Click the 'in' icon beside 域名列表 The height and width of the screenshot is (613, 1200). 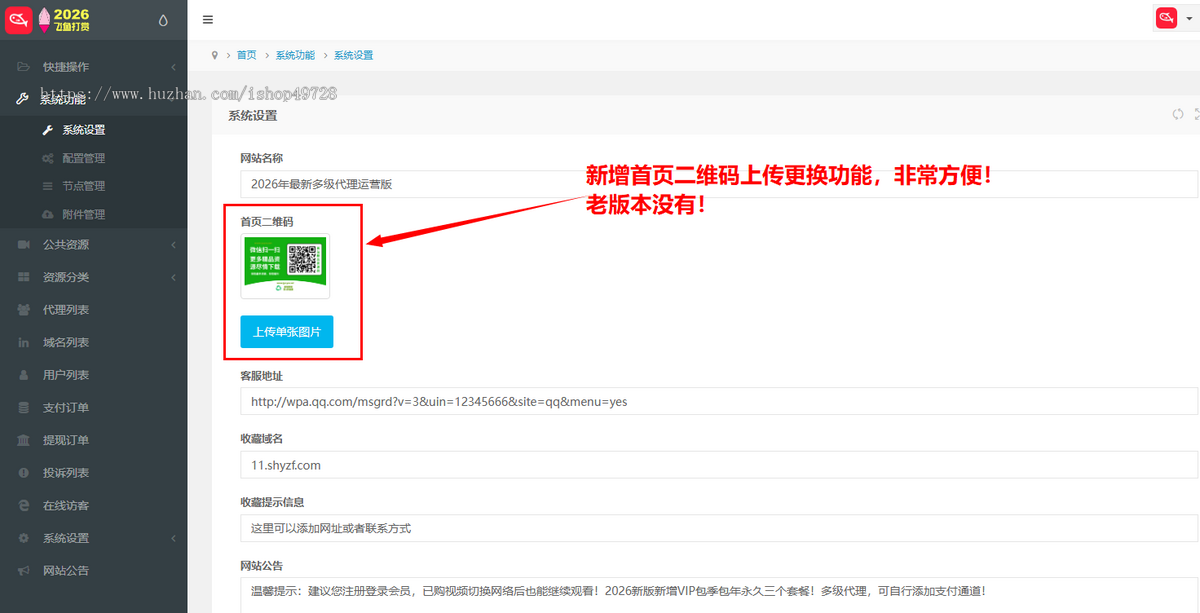coord(23,342)
